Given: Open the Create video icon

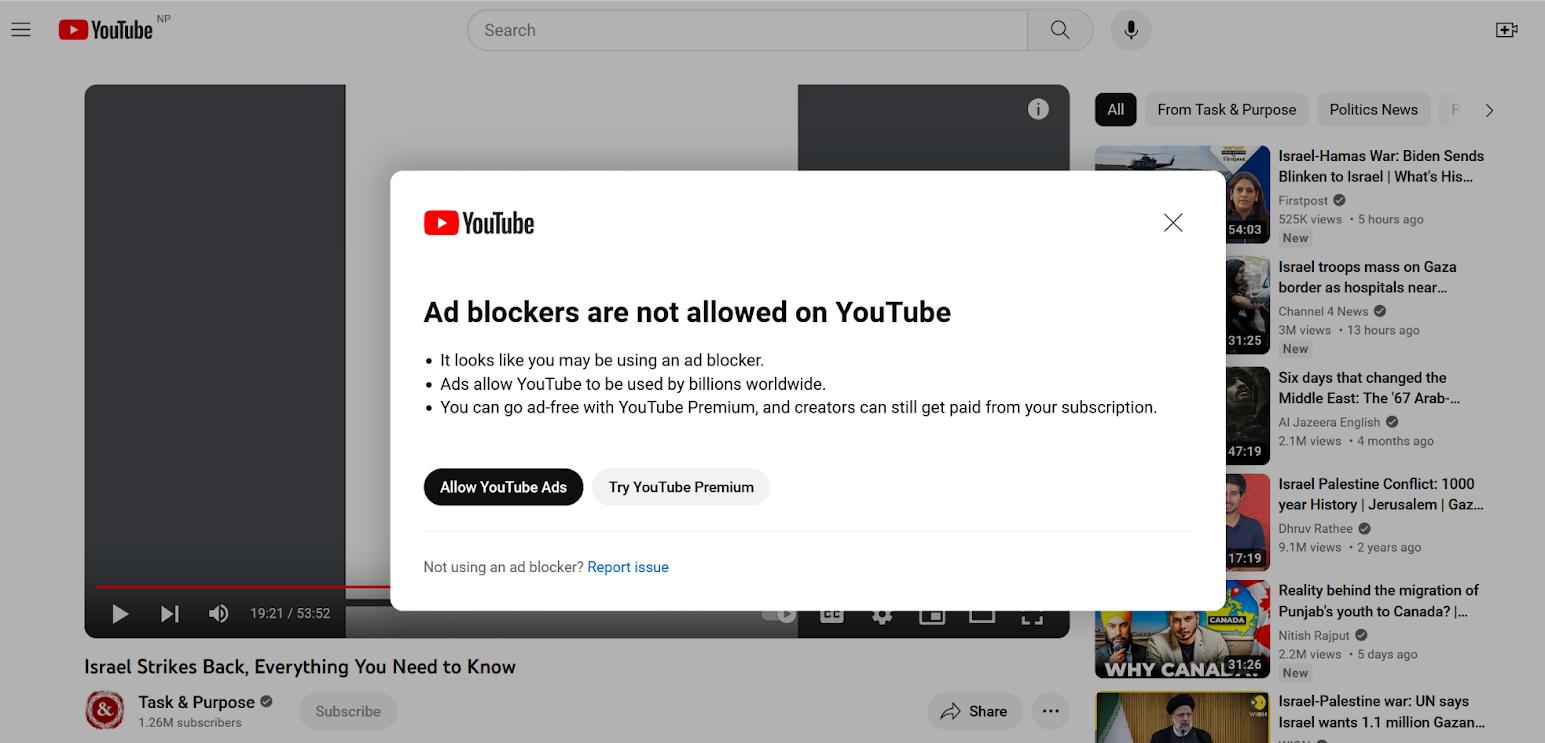Looking at the screenshot, I should pos(1506,30).
